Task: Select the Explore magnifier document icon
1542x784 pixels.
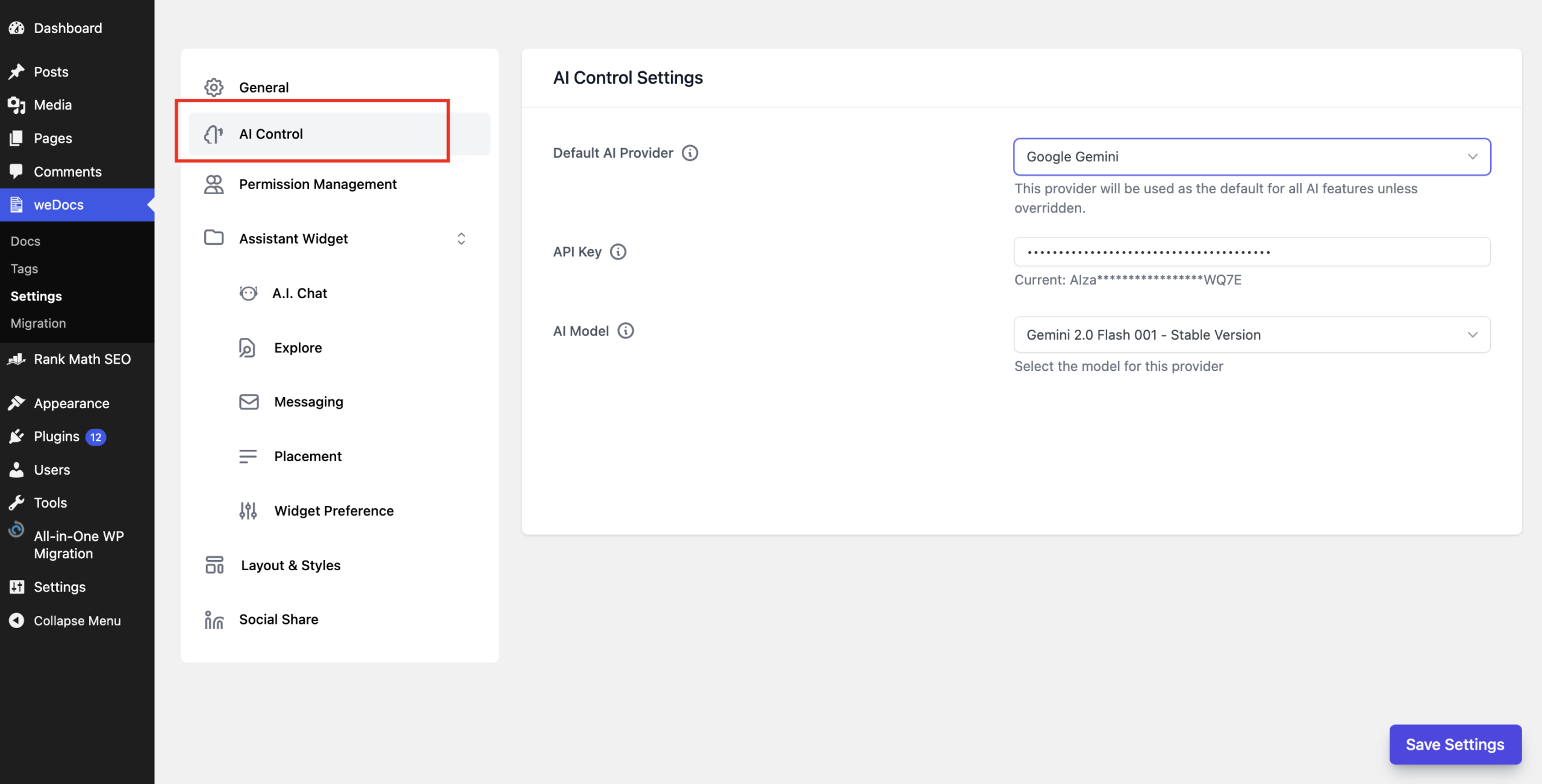Action: [248, 347]
